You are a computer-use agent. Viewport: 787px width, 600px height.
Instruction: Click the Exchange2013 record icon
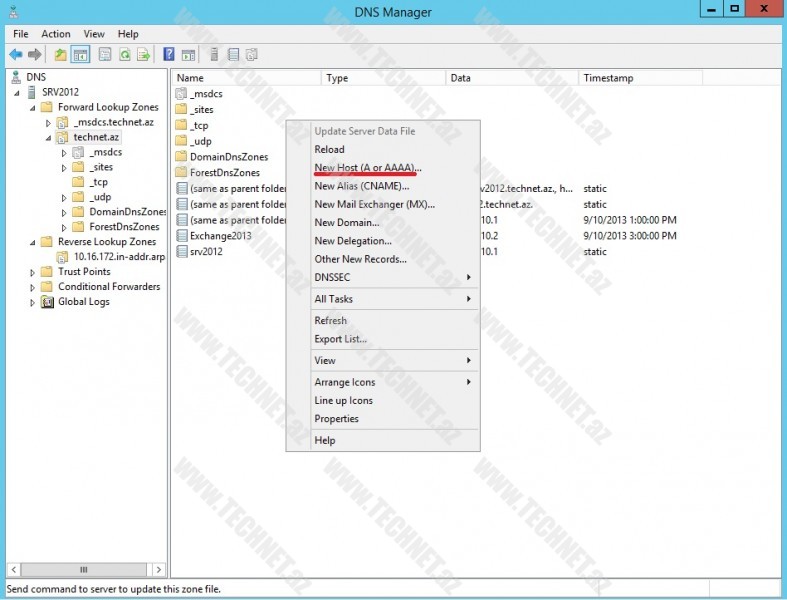click(x=181, y=236)
